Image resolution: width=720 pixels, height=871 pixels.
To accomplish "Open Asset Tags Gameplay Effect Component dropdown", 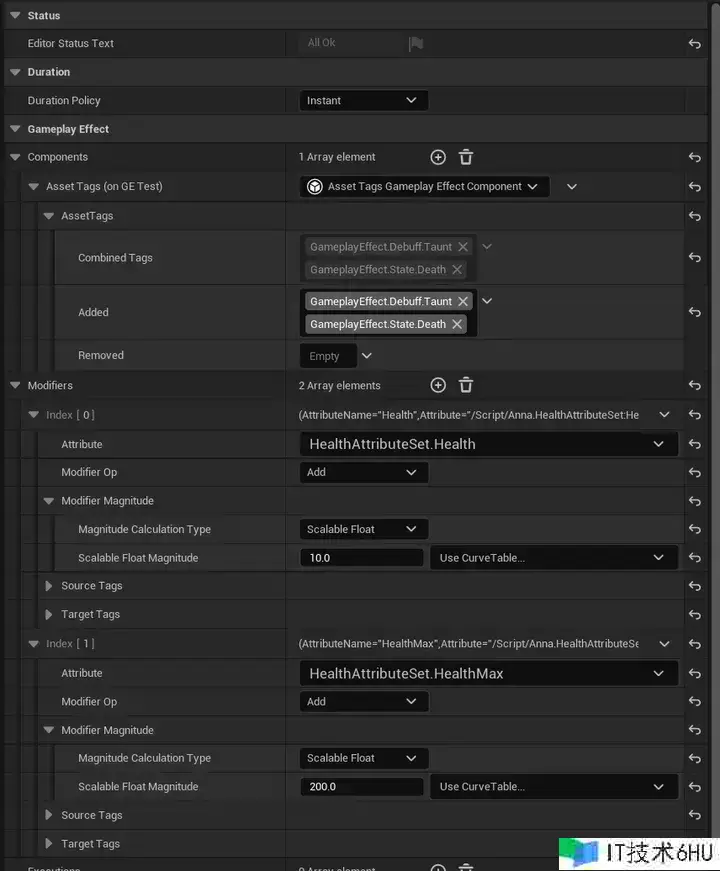I will pyautogui.click(x=424, y=187).
